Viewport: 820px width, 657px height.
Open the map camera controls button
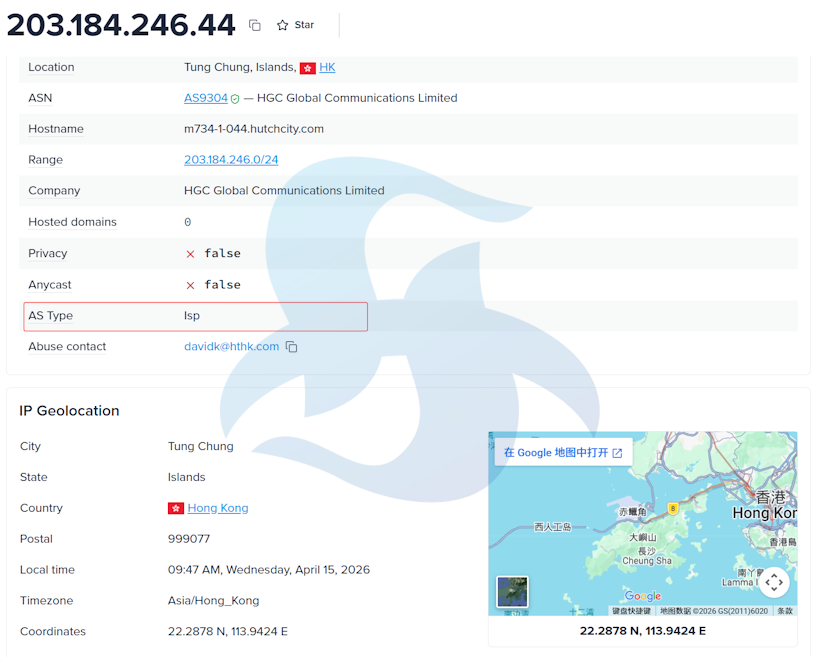[x=774, y=582]
